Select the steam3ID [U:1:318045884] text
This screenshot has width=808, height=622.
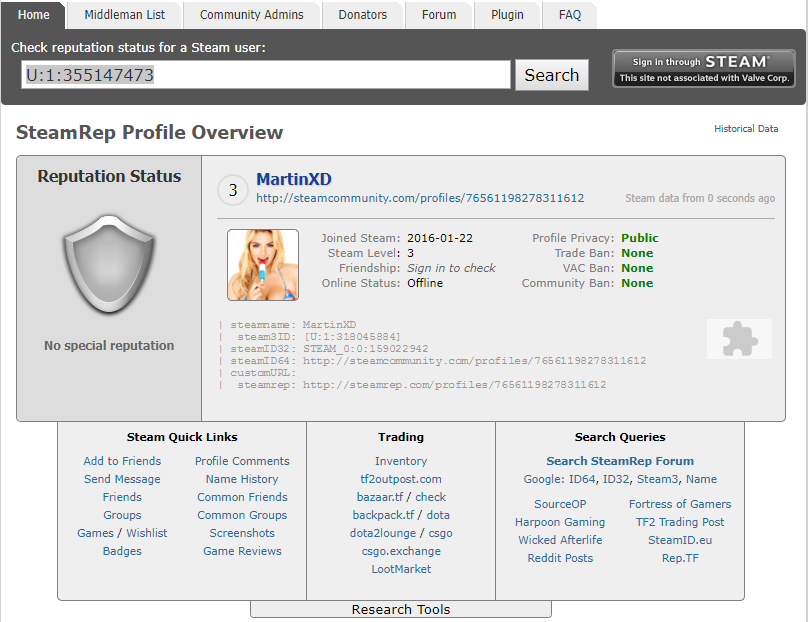click(352, 337)
